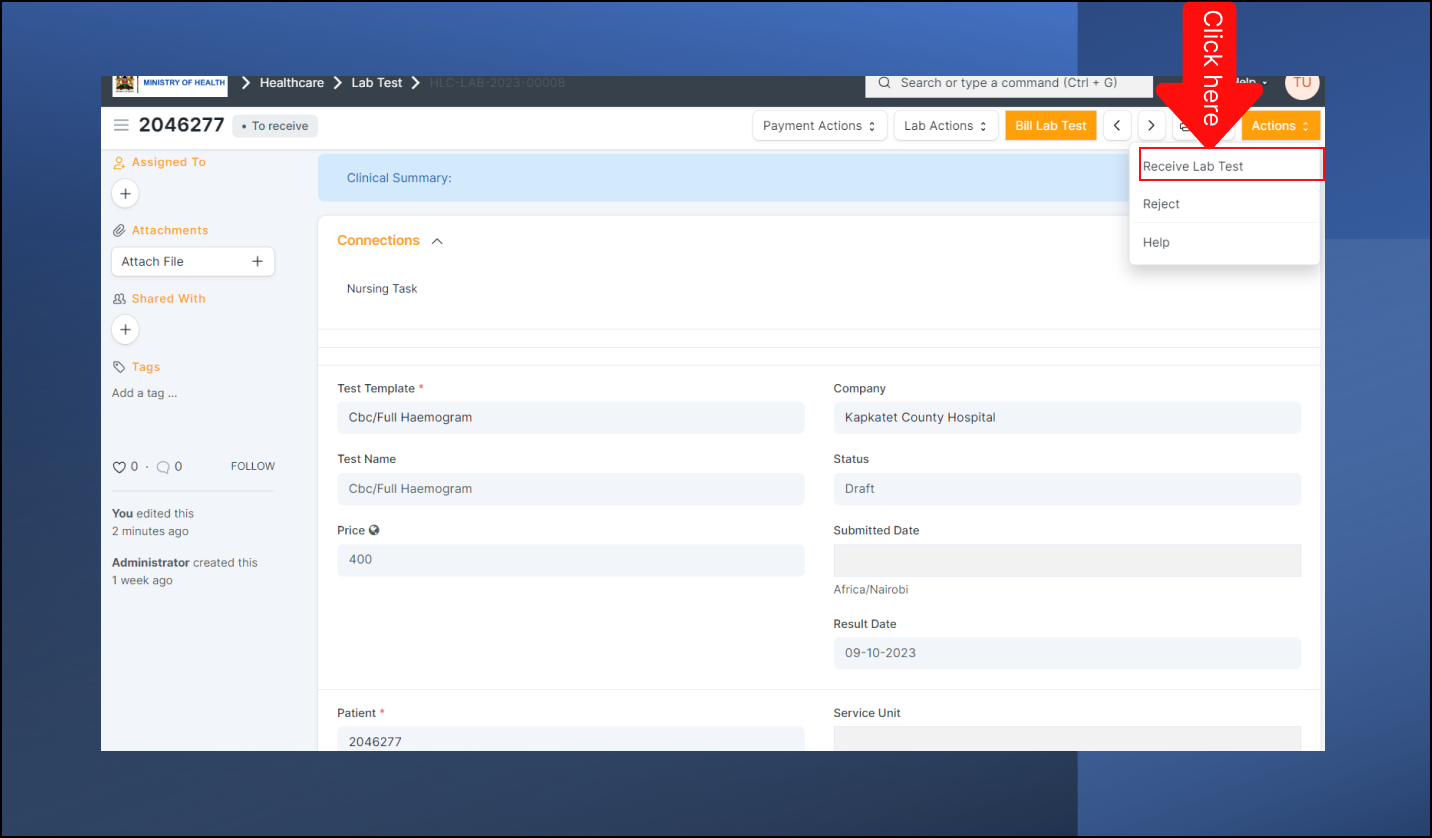Image resolution: width=1432 pixels, height=838 pixels.
Task: Click the Tags label icon
Action: click(119, 367)
